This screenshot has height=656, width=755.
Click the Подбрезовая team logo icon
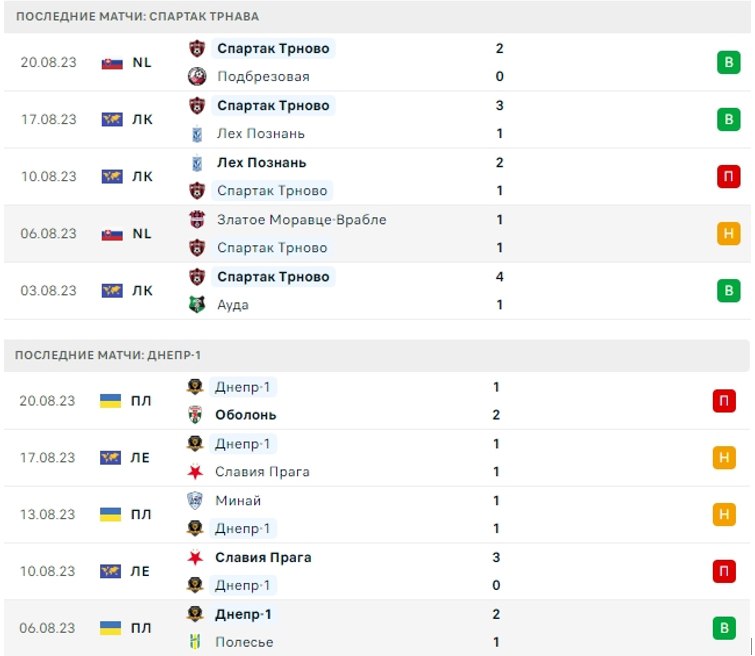197,76
